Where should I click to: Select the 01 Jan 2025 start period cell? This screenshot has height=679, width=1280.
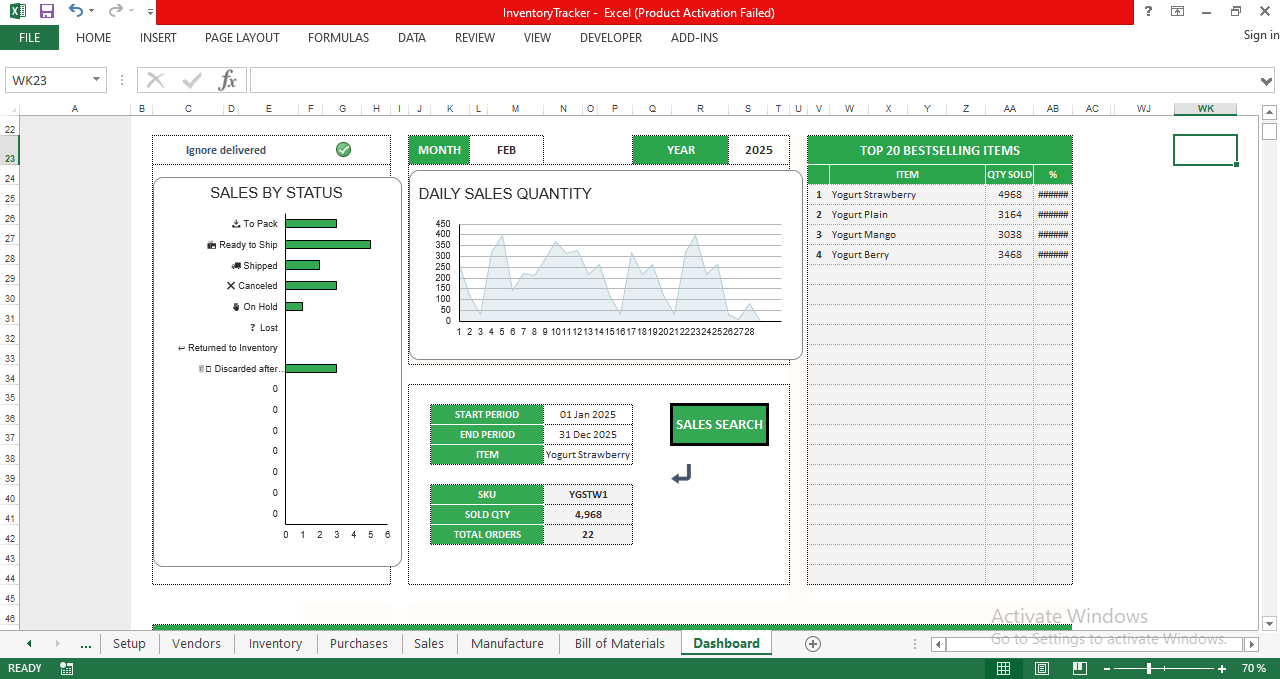coord(588,414)
